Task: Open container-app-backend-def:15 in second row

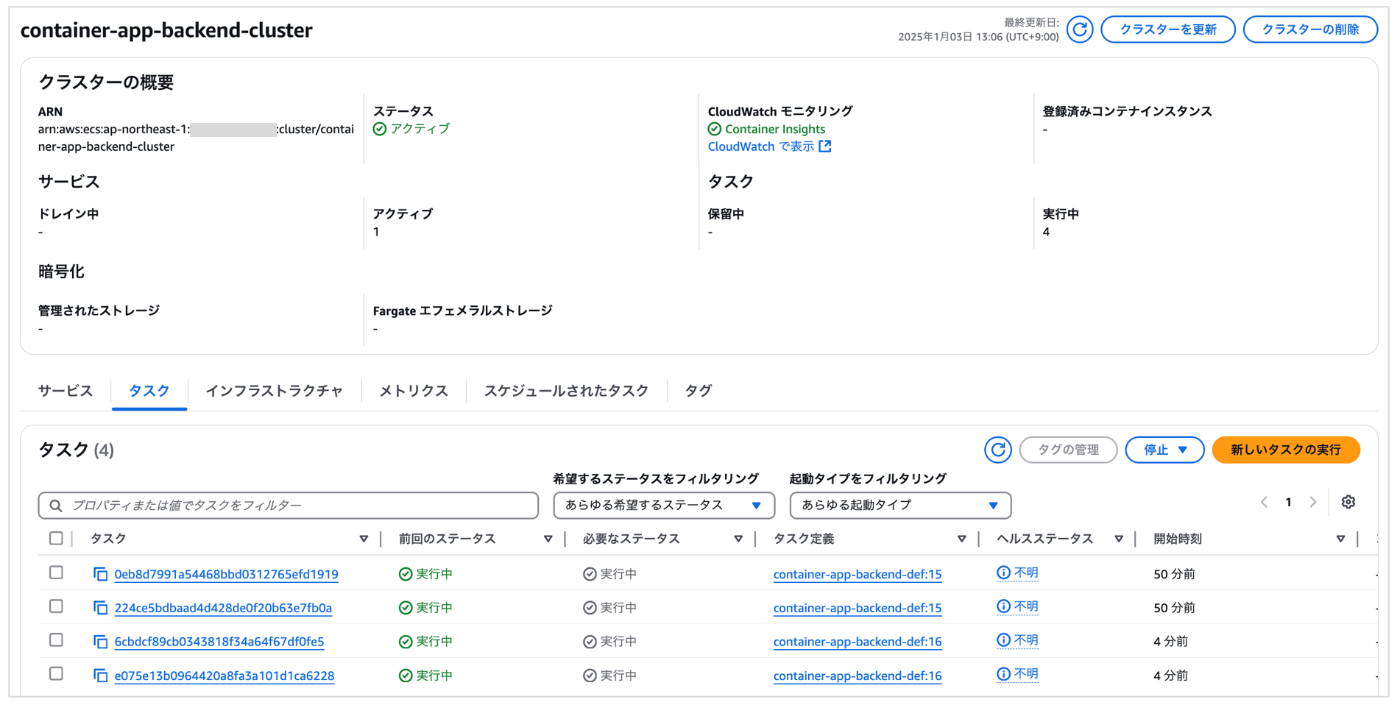Action: tap(857, 608)
